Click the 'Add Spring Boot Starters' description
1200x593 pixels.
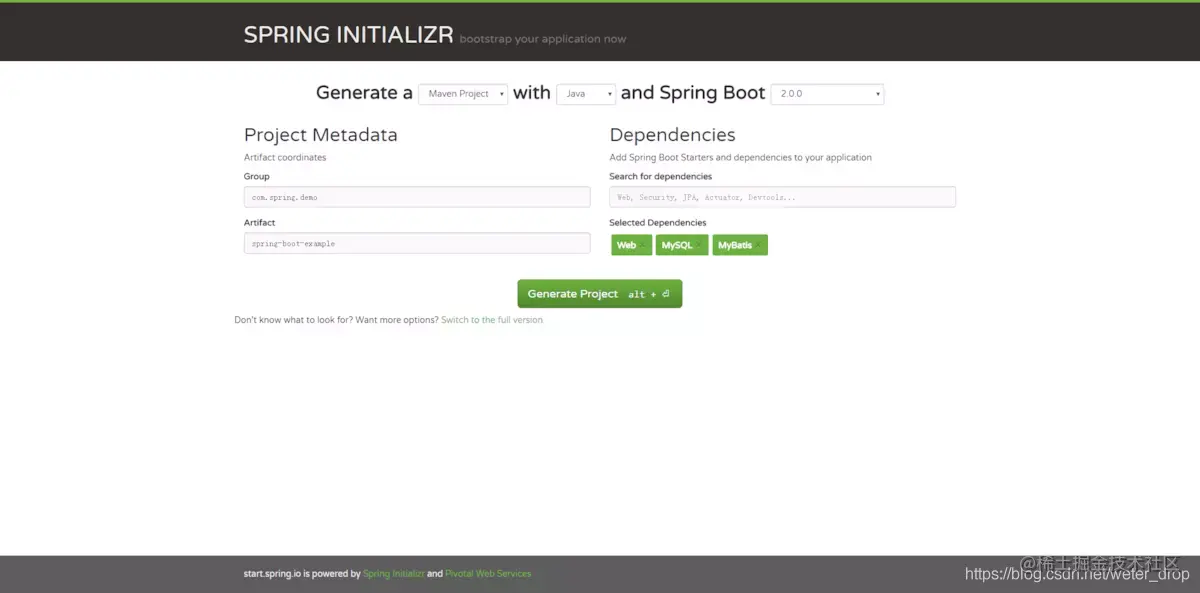point(740,157)
